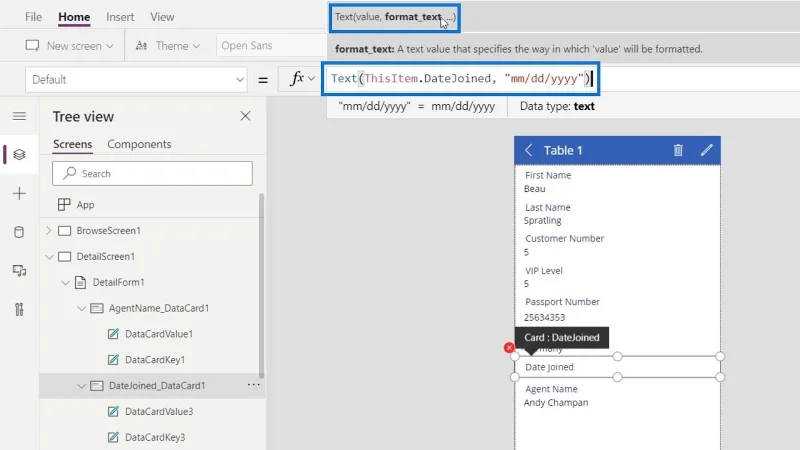Open the Advanced tools icon in sidebar
Viewport: 800px width, 450px height.
(x=19, y=309)
